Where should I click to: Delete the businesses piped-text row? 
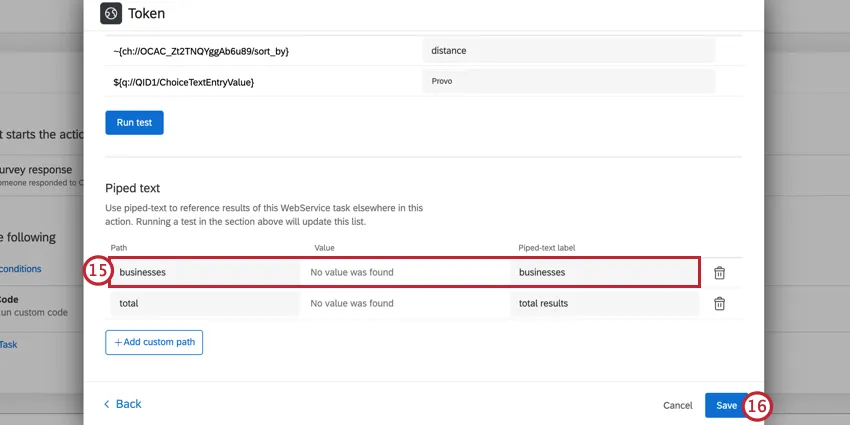(719, 272)
